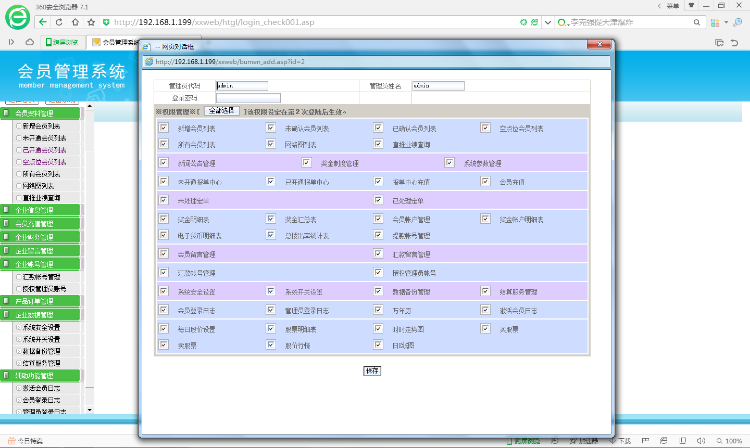
Task: Click the 管理员姓名 input field
Action: (x=441, y=86)
